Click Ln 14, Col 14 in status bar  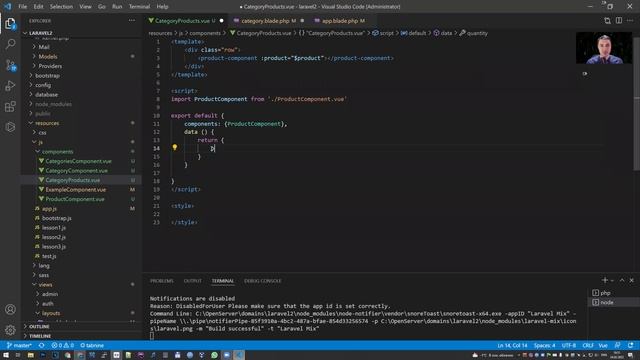pos(512,345)
